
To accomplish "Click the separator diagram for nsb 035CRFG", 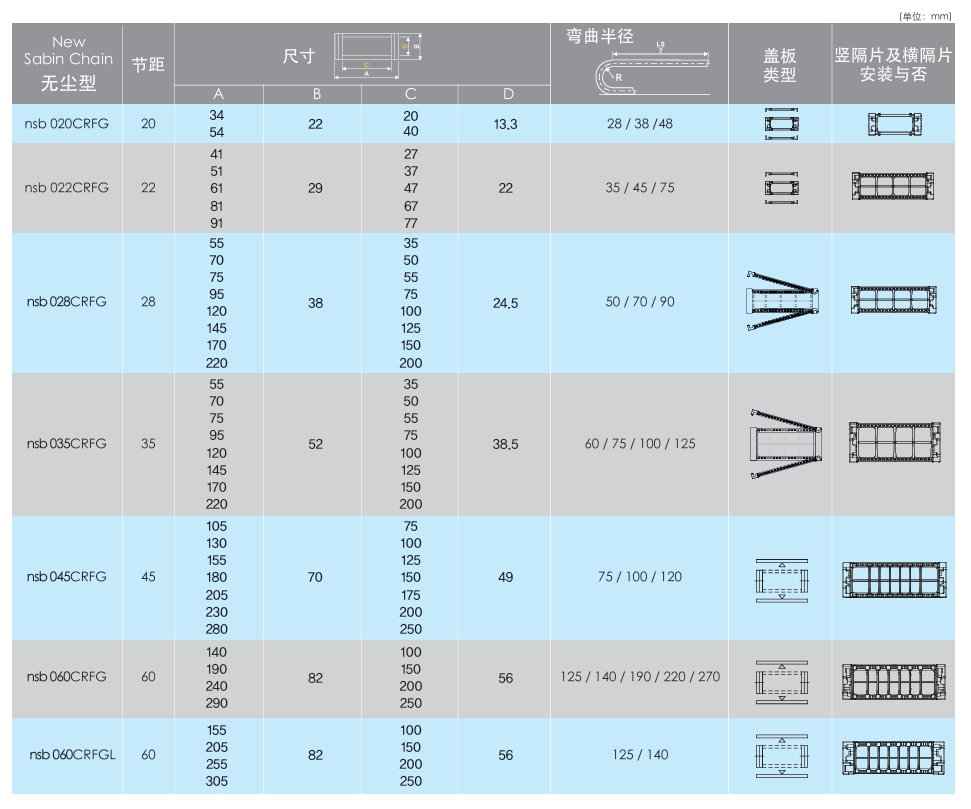I will tap(895, 442).
